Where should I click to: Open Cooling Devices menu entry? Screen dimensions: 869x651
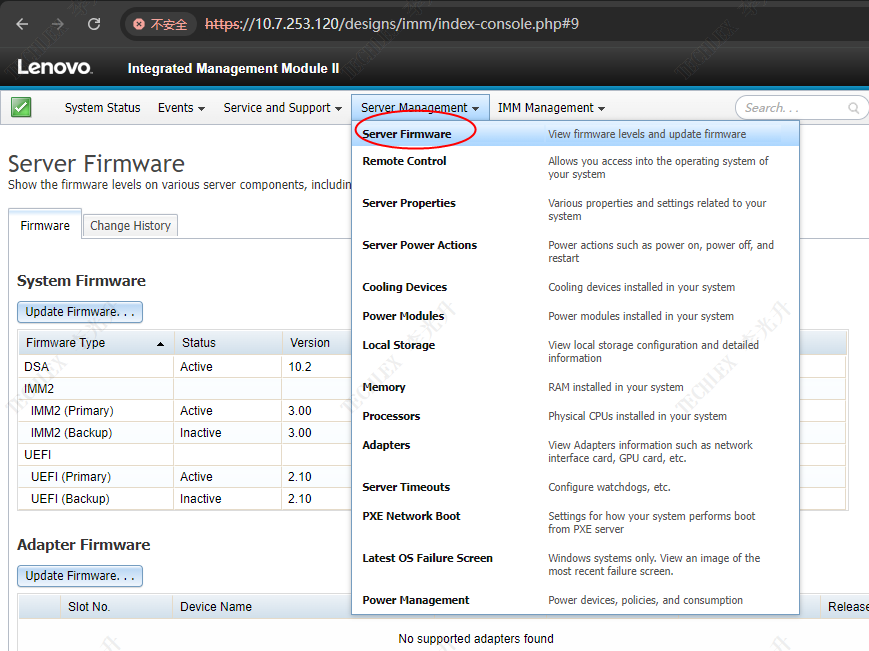click(575, 287)
